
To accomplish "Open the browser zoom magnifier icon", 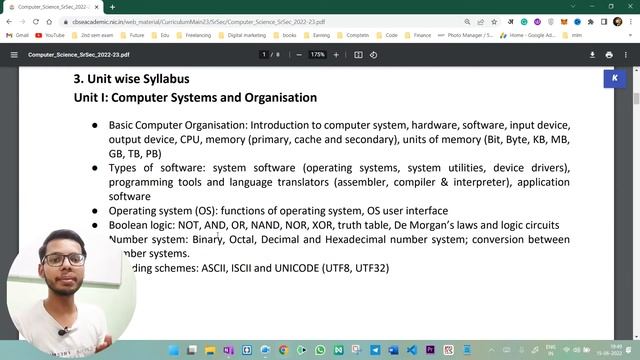I will pyautogui.click(x=467, y=22).
